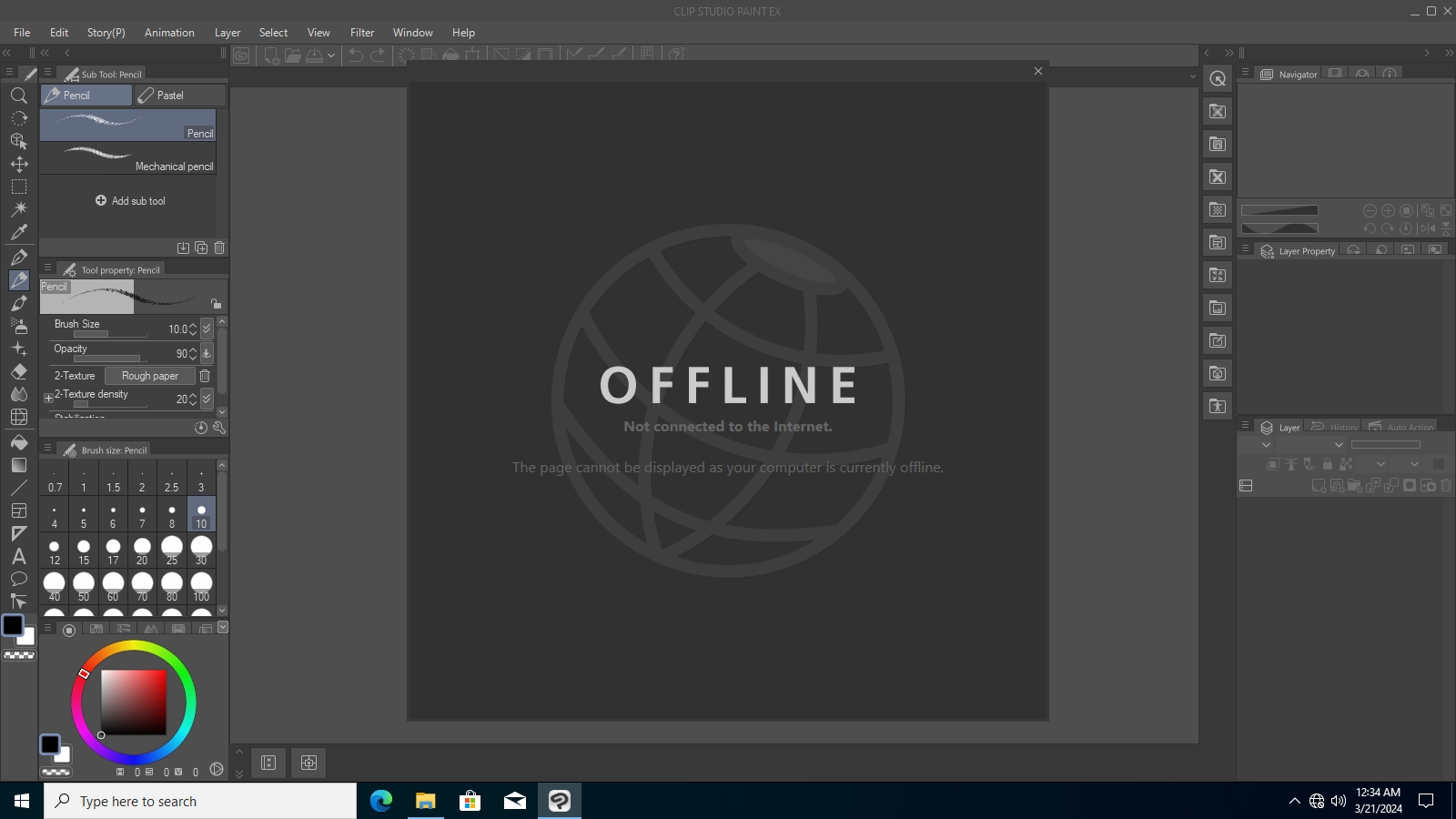Click the Add sub tool button

click(132, 200)
